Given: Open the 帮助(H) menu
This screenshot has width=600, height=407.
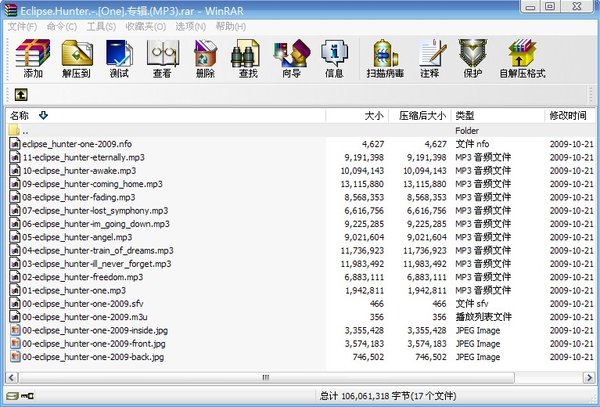Looking at the screenshot, I should 231,26.
